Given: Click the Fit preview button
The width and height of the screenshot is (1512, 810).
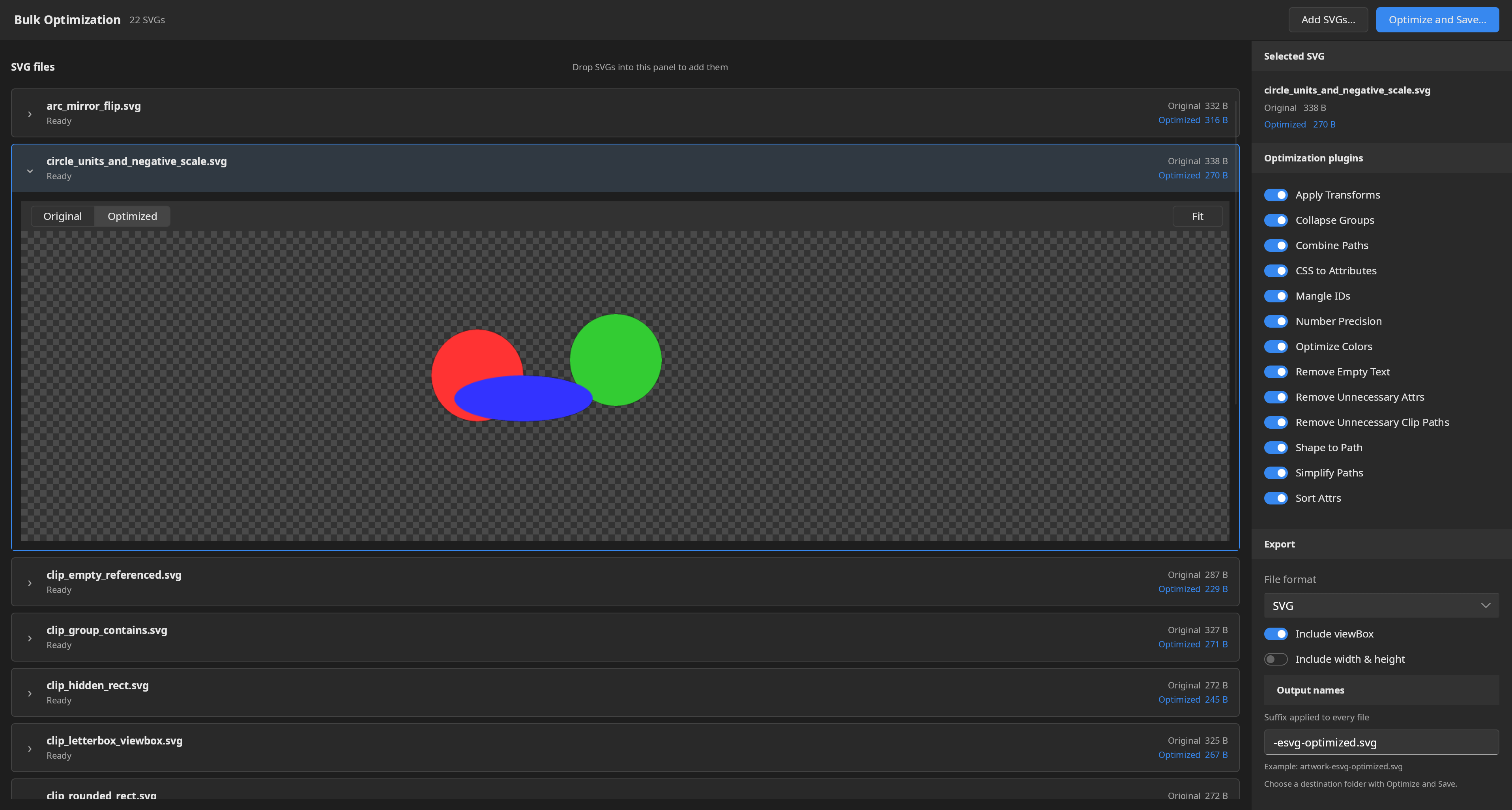Looking at the screenshot, I should pyautogui.click(x=1198, y=216).
